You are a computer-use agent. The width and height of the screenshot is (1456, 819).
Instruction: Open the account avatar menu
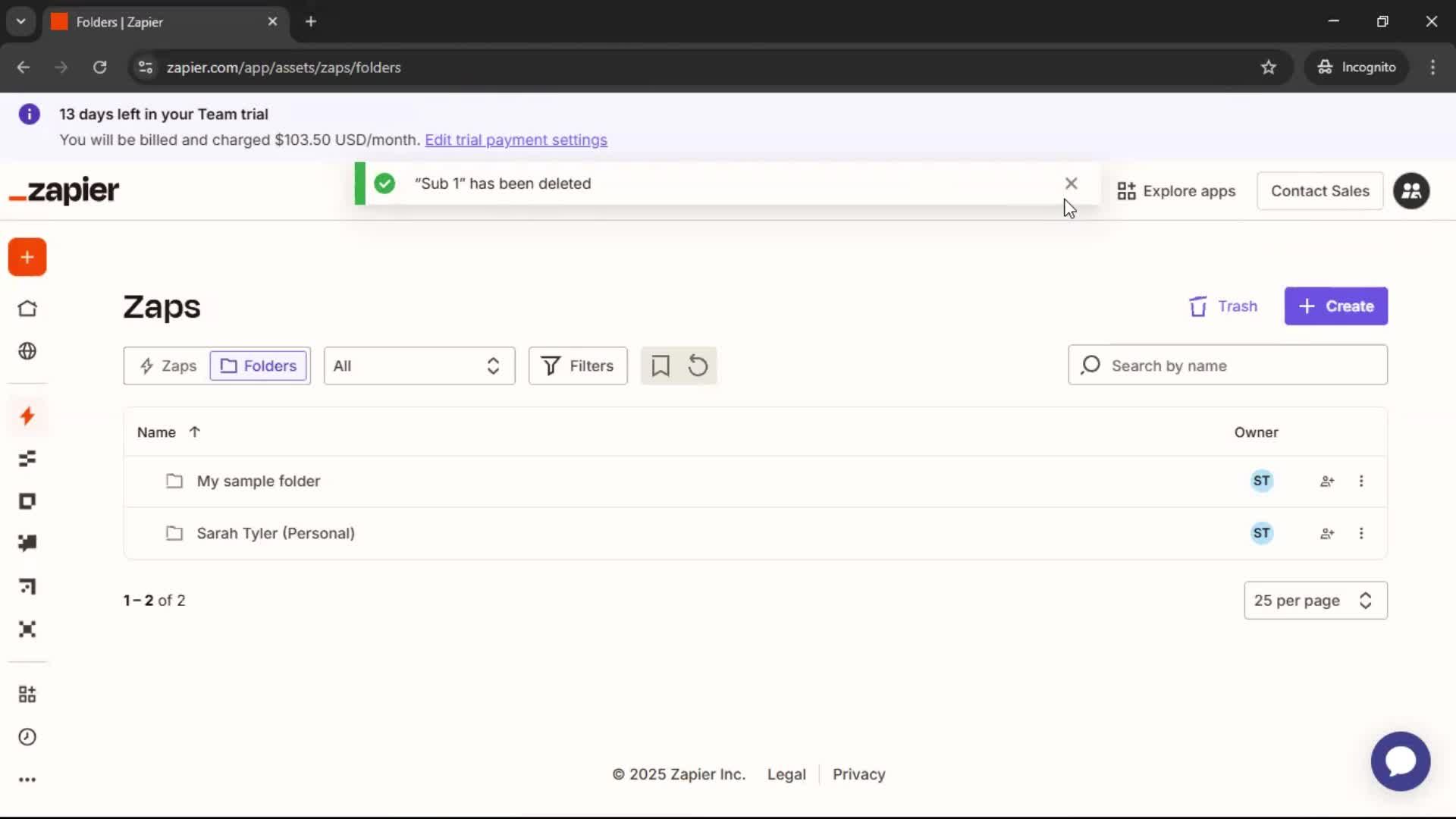click(x=1411, y=191)
